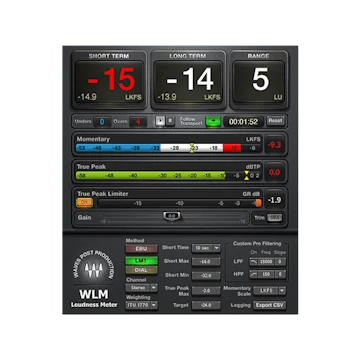Click the True Peak Max value field

[206, 291]
